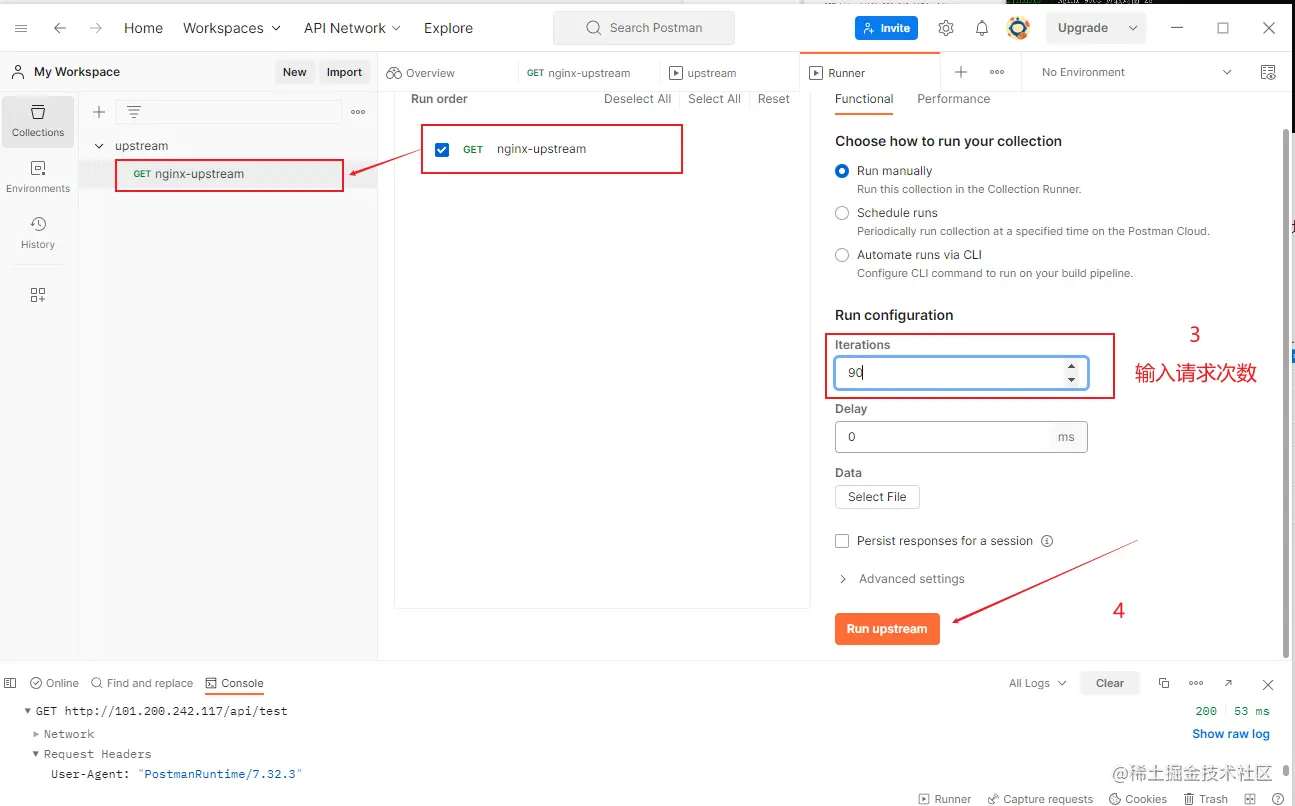Viewport: 1295px width, 806px height.
Task: Uncheck the nginx-upstream request in run order
Action: (x=442, y=150)
